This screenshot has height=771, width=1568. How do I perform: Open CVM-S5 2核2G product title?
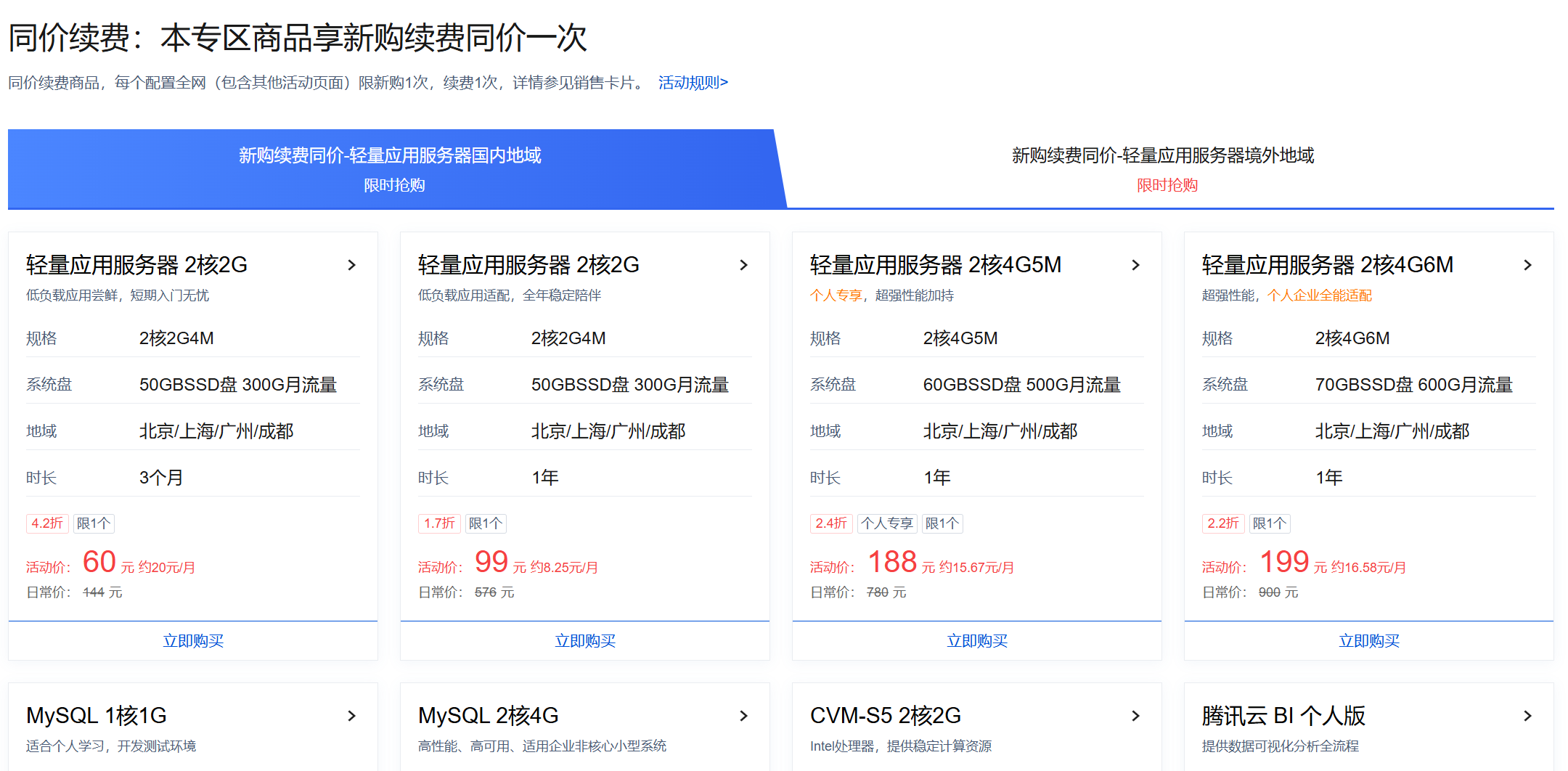pyautogui.click(x=886, y=716)
